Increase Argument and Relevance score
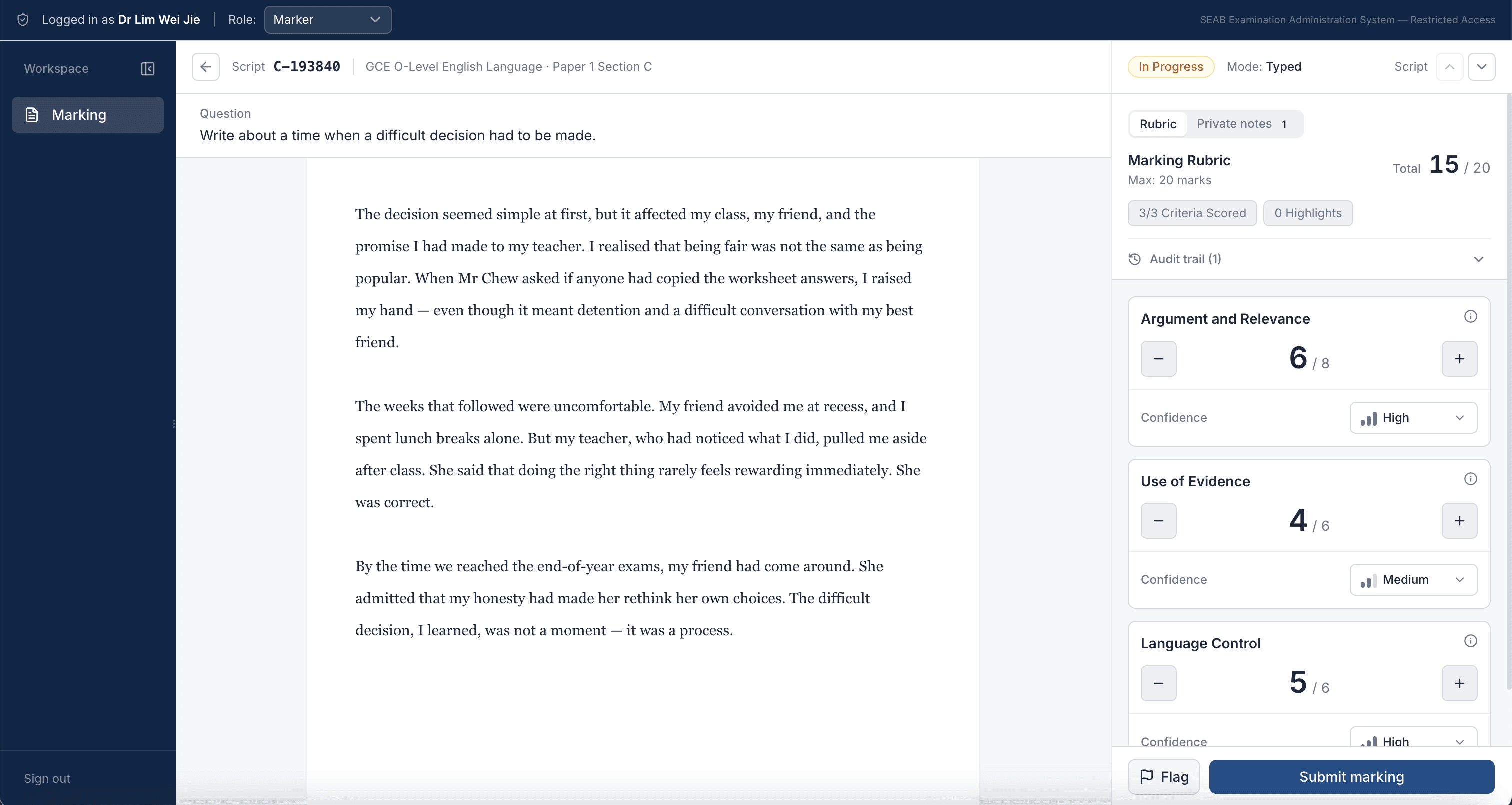This screenshot has height=805, width=1512. pos(1460,359)
